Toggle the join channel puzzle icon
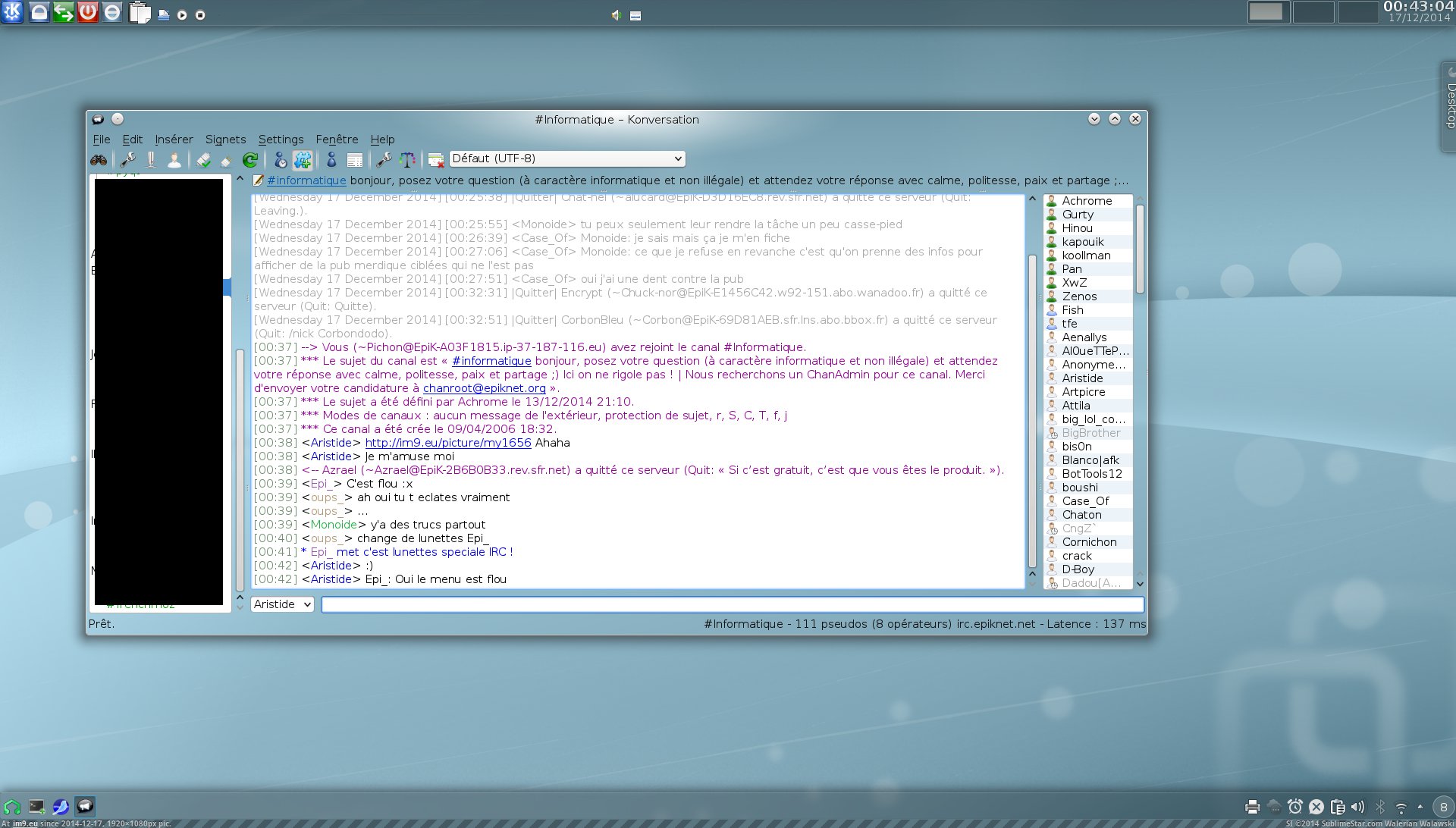Viewport: 1456px width, 828px height. click(x=303, y=160)
